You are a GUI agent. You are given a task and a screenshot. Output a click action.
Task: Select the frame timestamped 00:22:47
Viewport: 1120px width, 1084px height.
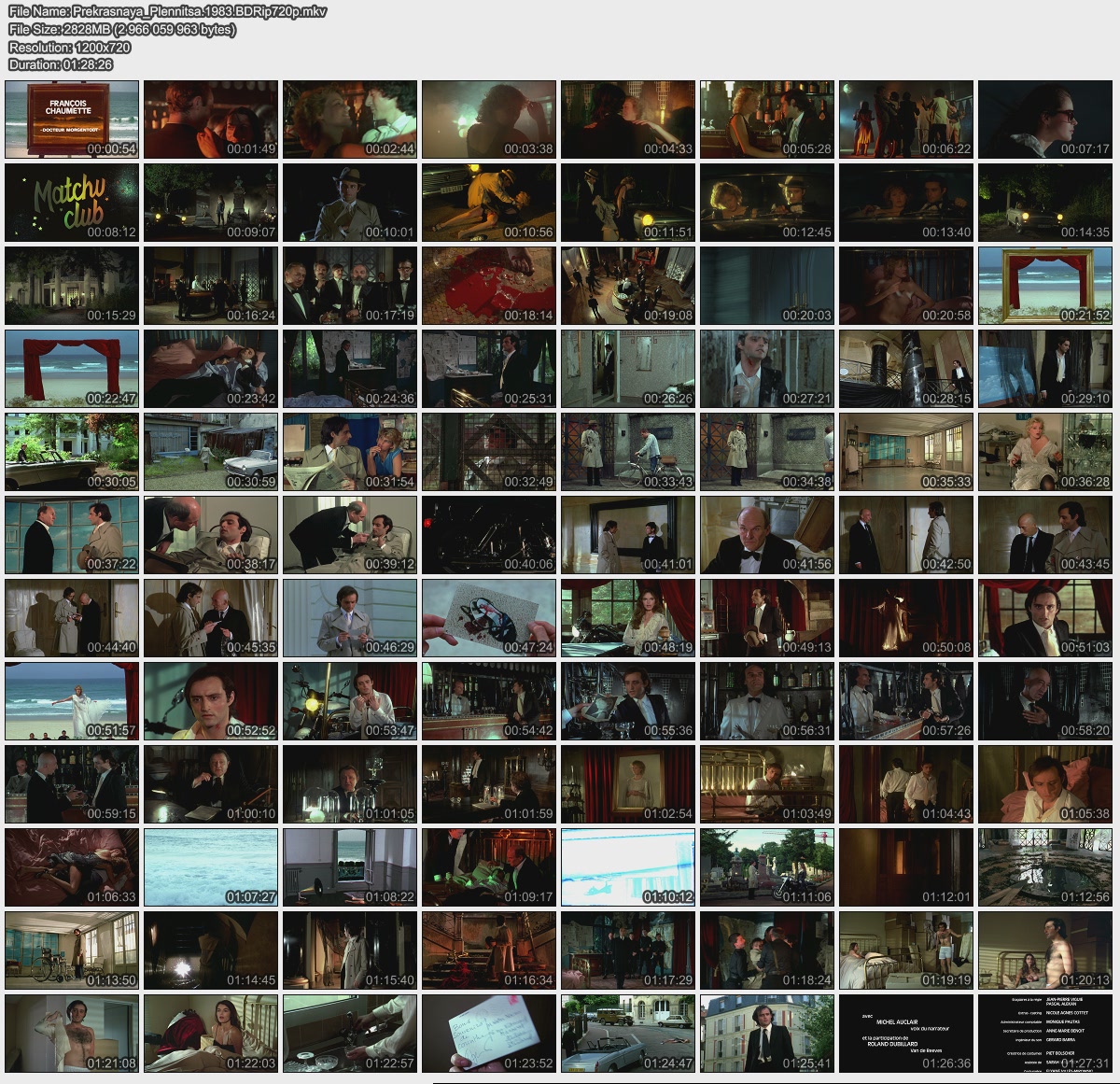72,369
